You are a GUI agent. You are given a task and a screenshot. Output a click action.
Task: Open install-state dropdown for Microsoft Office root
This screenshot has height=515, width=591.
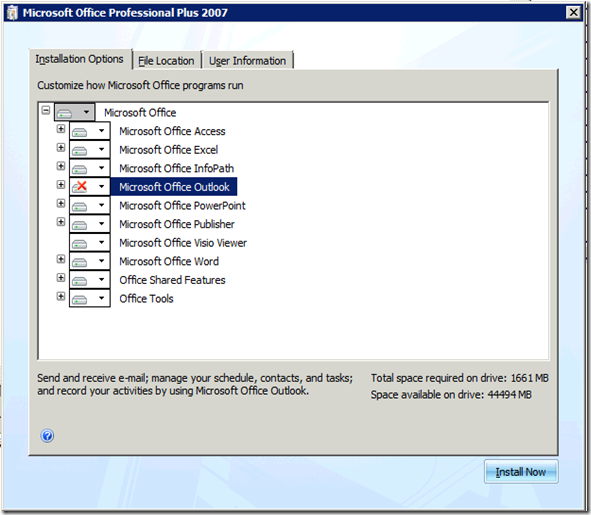[x=75, y=112]
